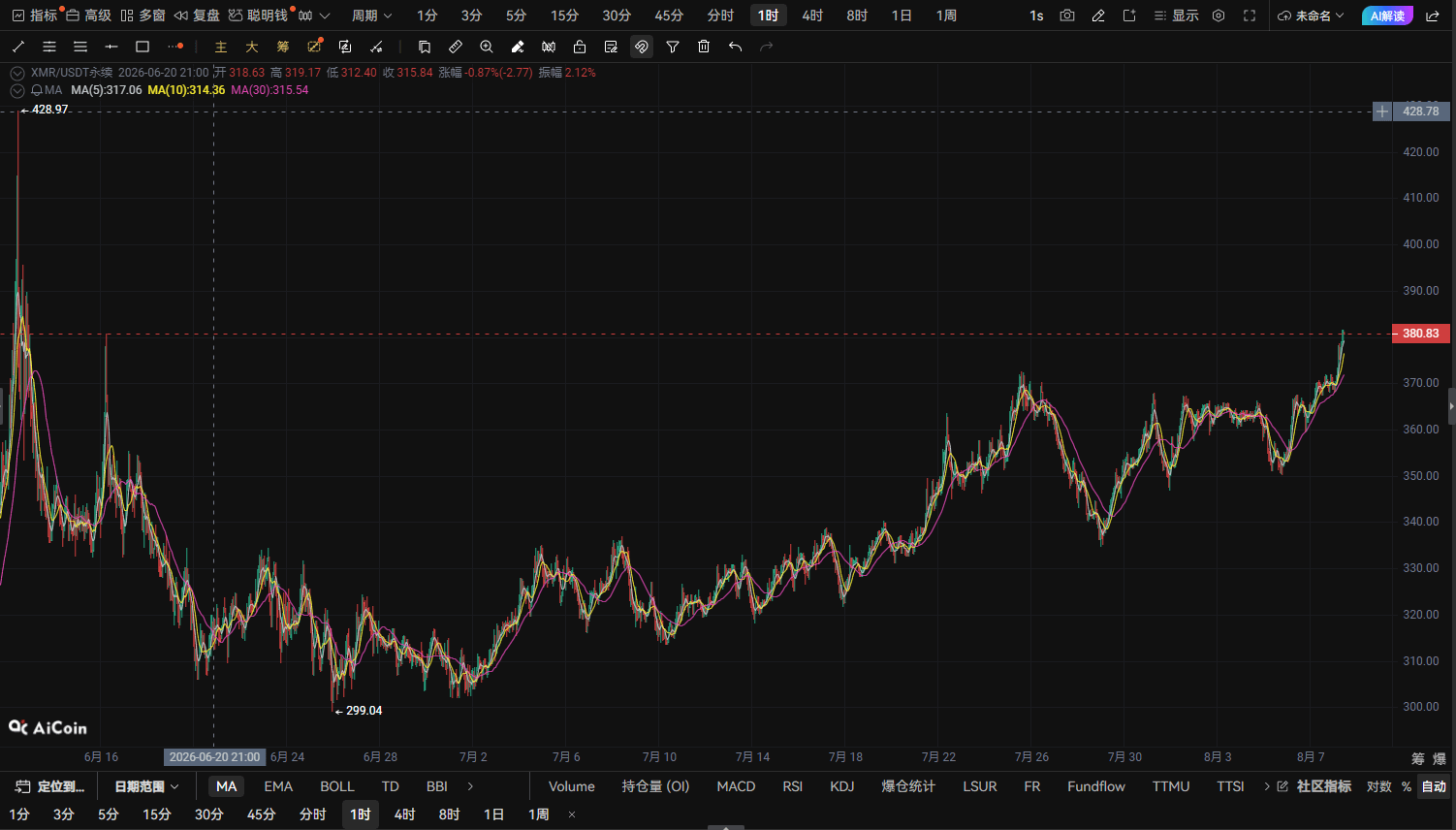This screenshot has width=1456, height=830.
Task: Close the bottom timeframe bar
Action: point(572,814)
